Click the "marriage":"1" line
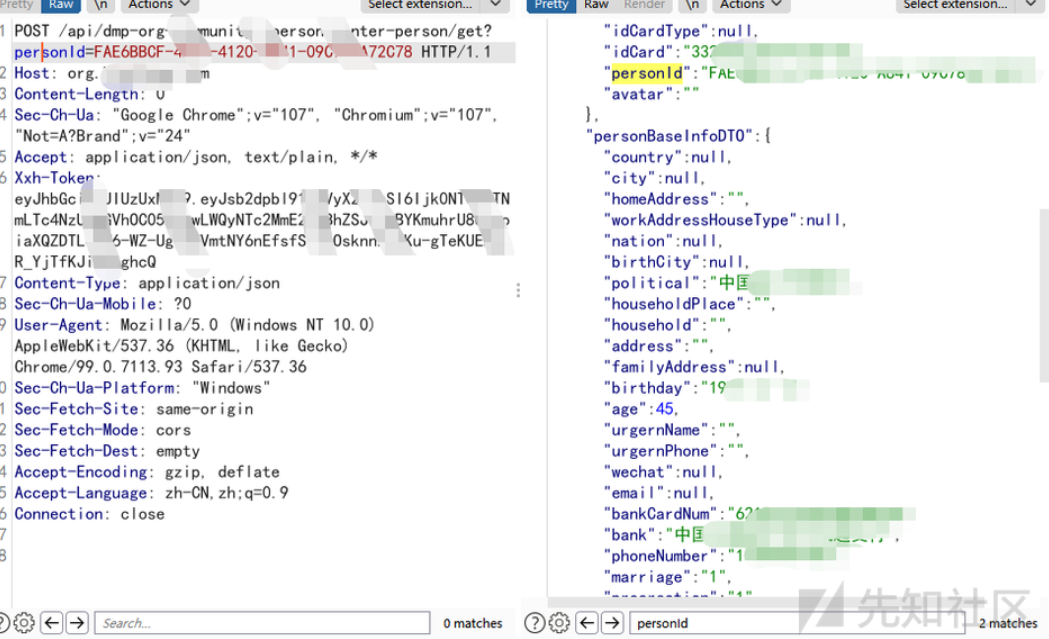Viewport: 1049px width, 639px height. [x=668, y=577]
